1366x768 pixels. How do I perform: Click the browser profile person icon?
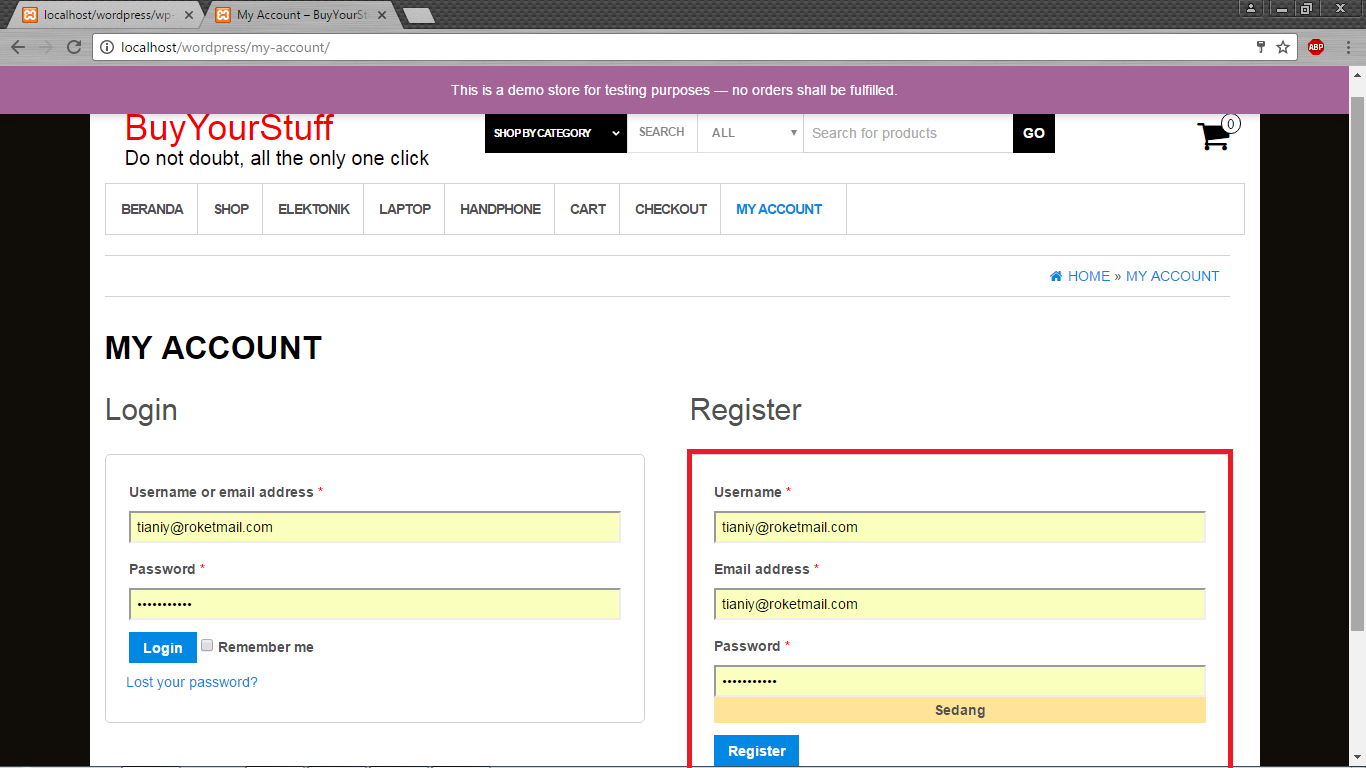point(1251,8)
